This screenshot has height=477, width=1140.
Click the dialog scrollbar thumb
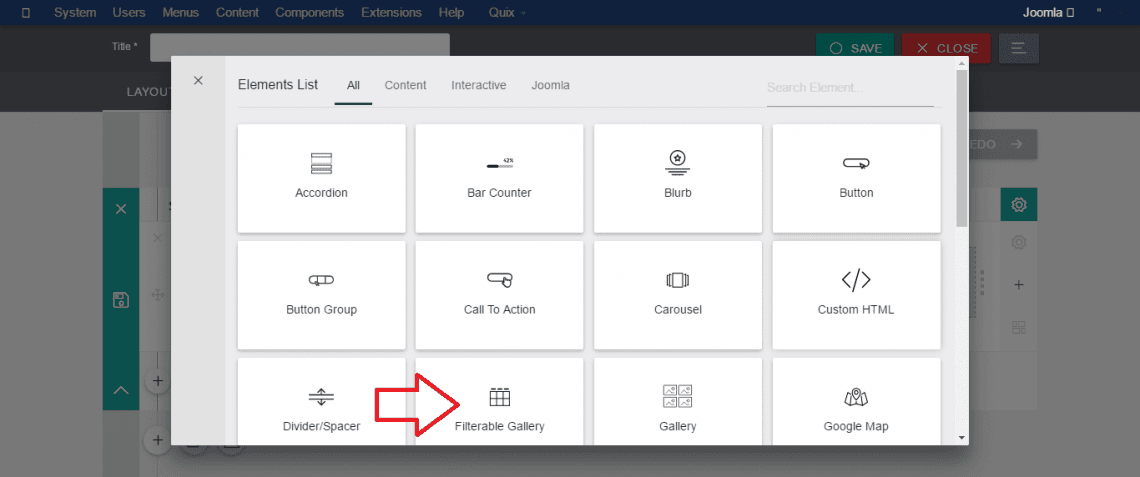pyautogui.click(x=962, y=148)
